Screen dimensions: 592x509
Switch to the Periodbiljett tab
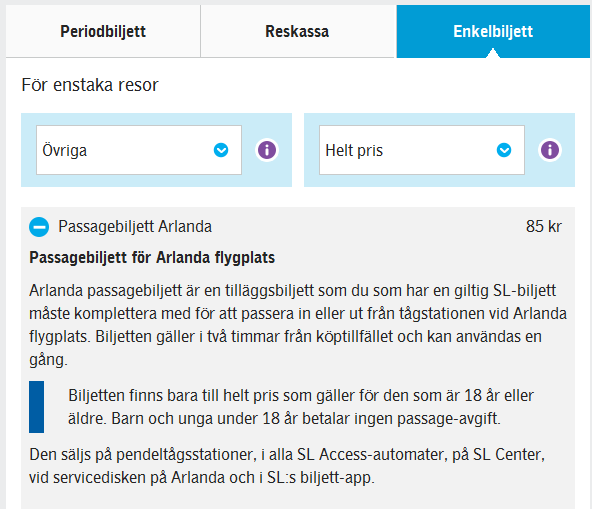point(103,31)
